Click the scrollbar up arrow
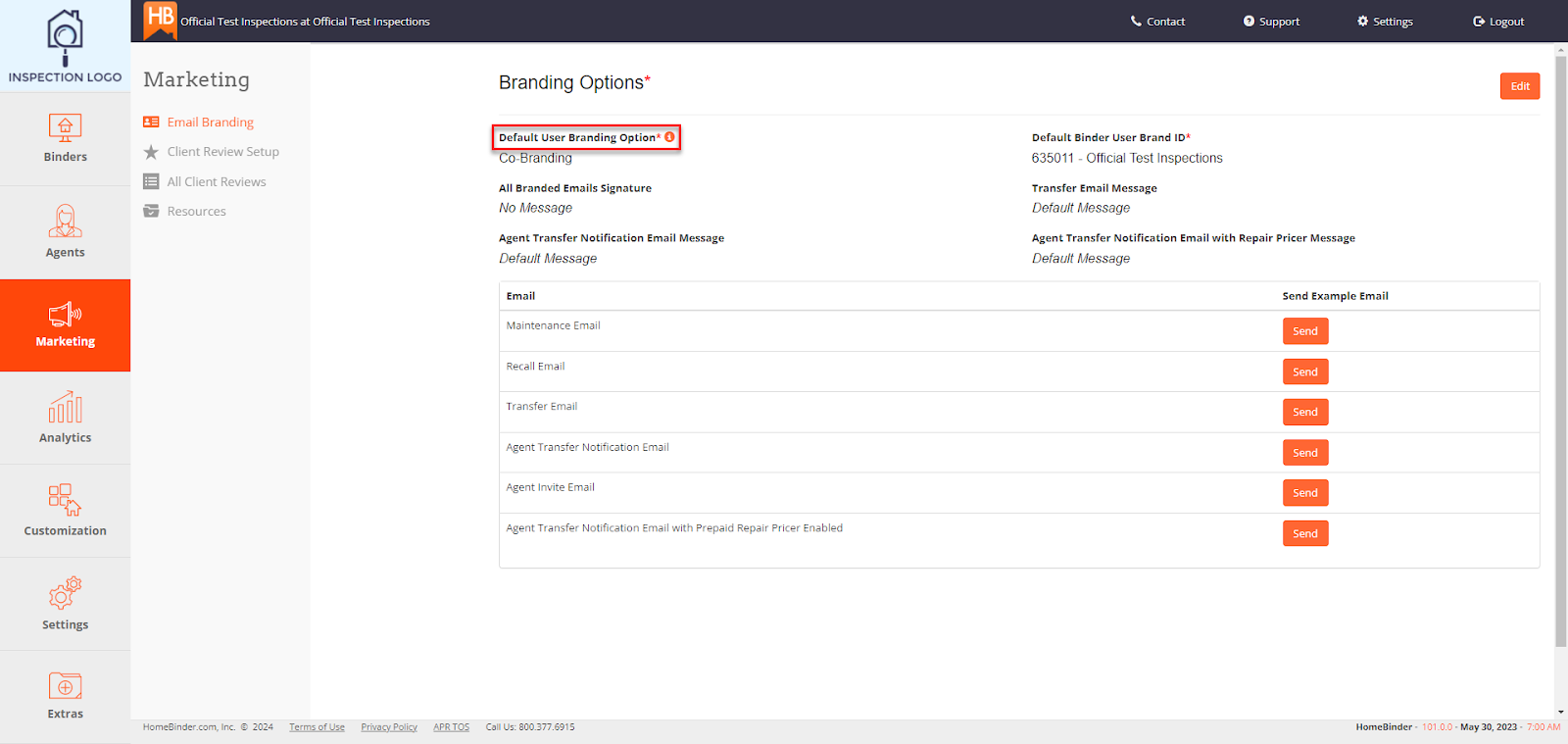Screen dimensions: 1568x744 (1560, 49)
